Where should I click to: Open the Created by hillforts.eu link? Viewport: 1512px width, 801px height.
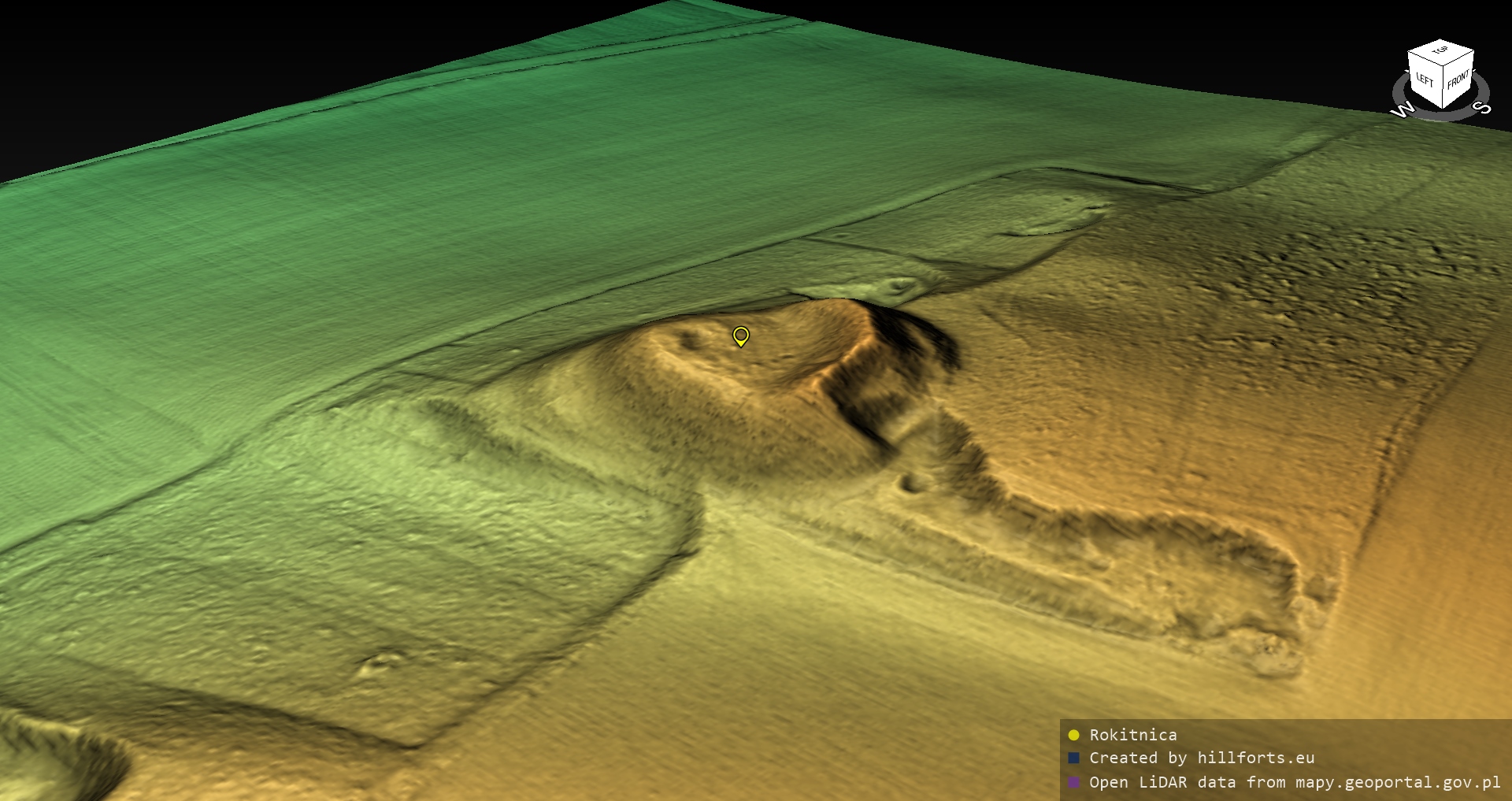tap(1201, 758)
